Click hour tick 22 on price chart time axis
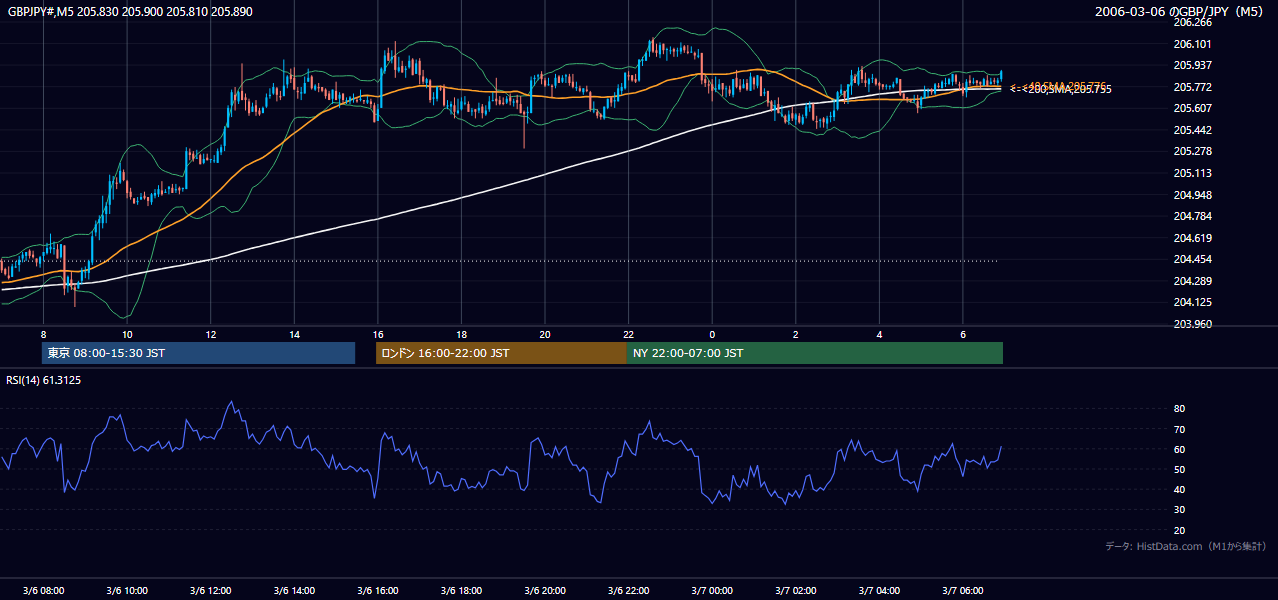 tap(628, 334)
